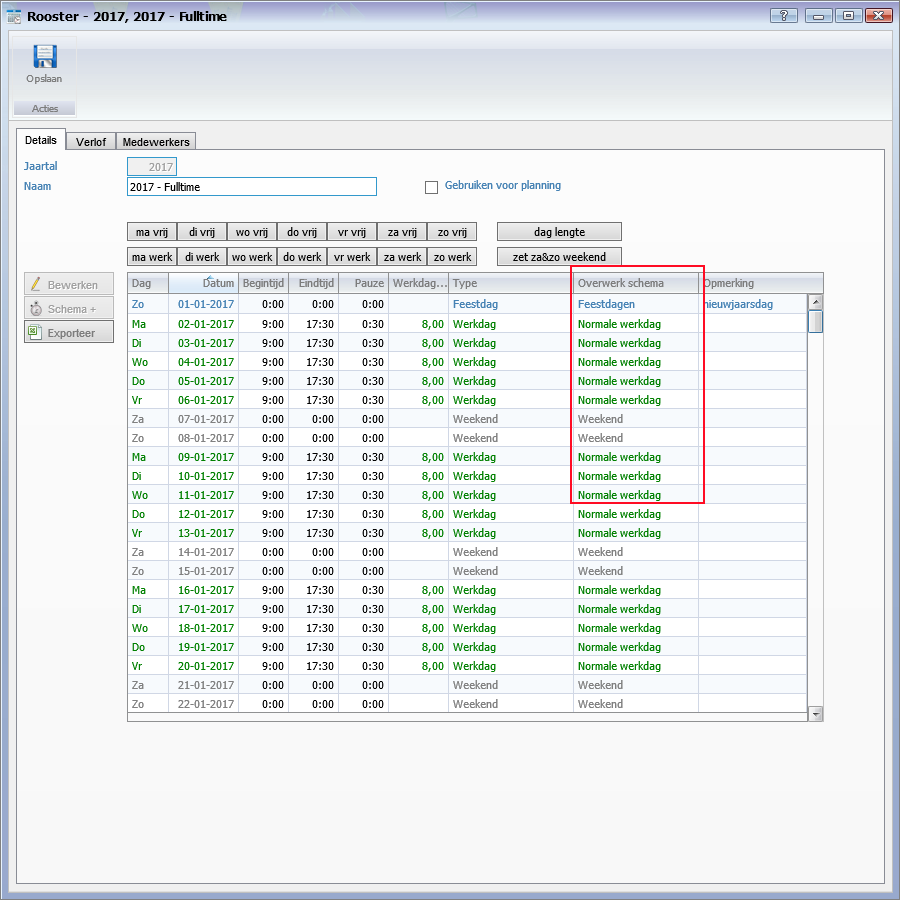Click the Schema + stopwatch button
900x900 pixels.
click(68, 309)
